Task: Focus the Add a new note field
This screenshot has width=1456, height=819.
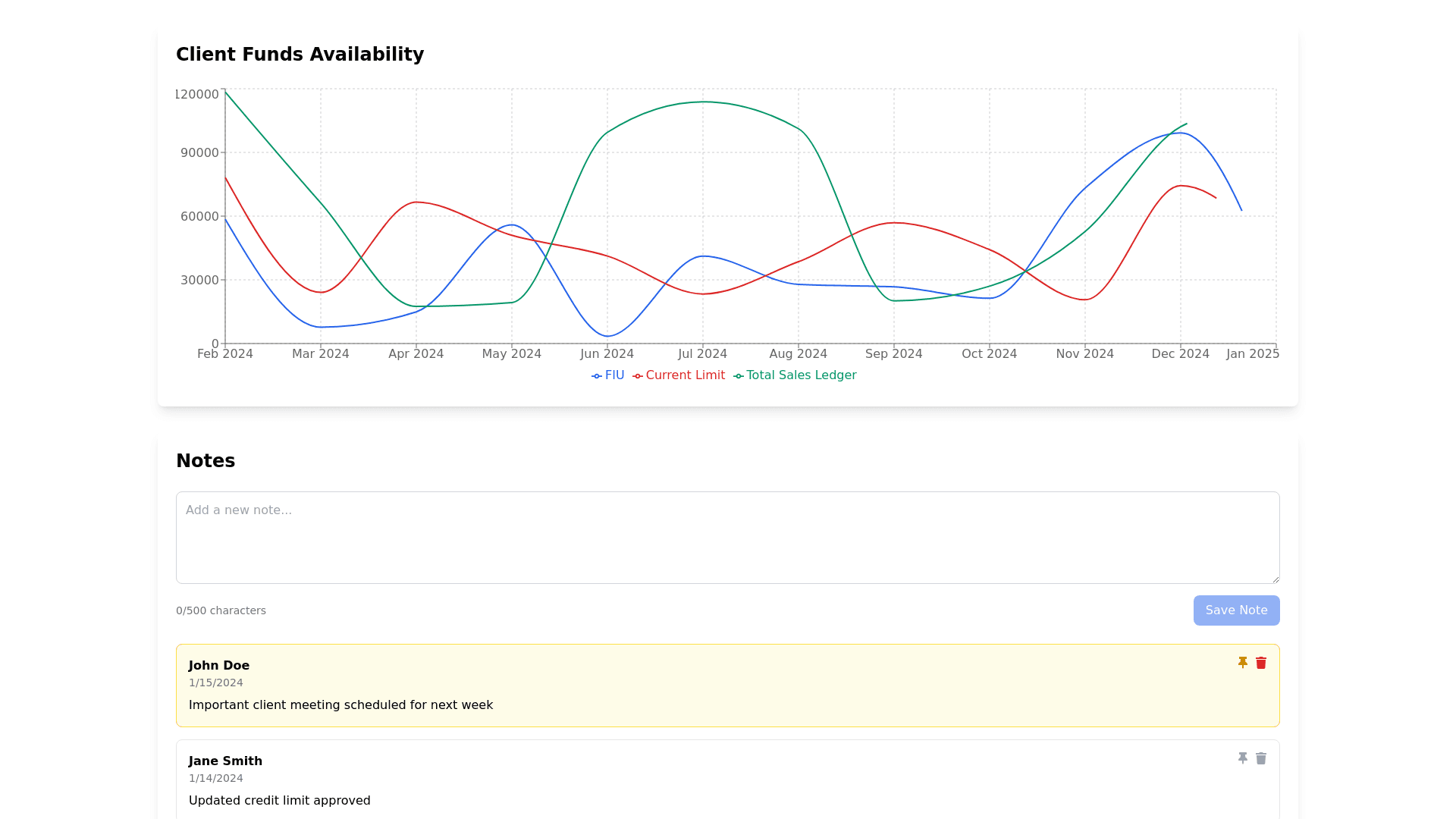Action: tap(726, 537)
